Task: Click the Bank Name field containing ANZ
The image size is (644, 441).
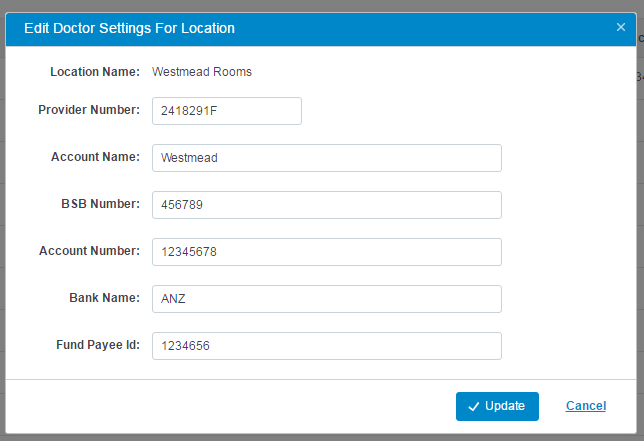Action: (x=327, y=299)
